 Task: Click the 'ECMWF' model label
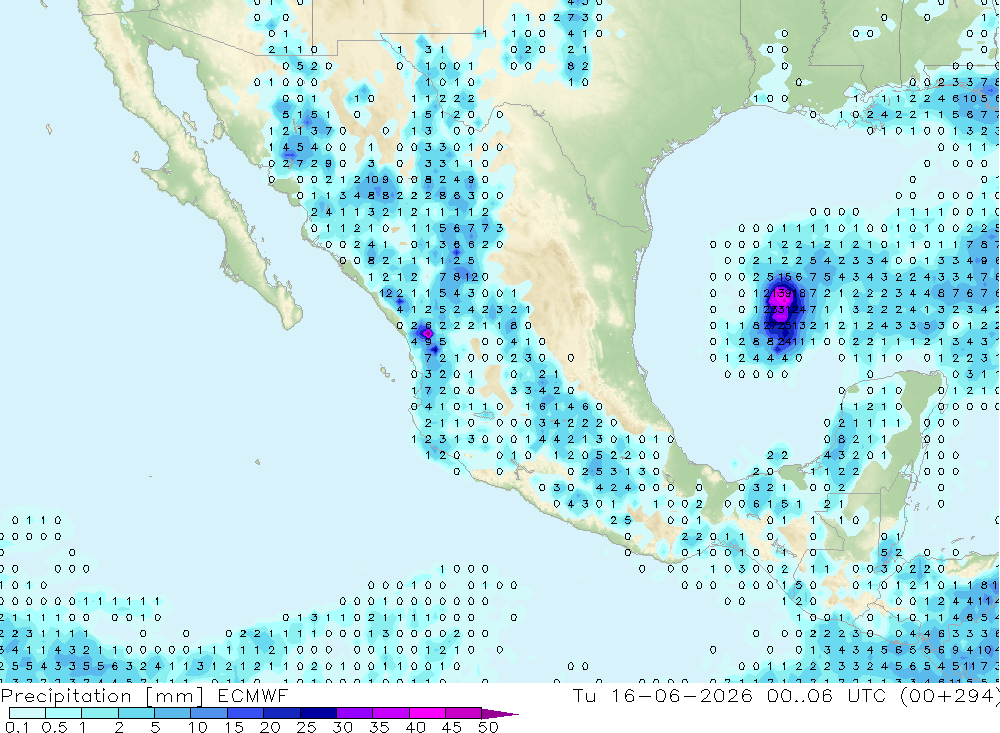tap(253, 696)
